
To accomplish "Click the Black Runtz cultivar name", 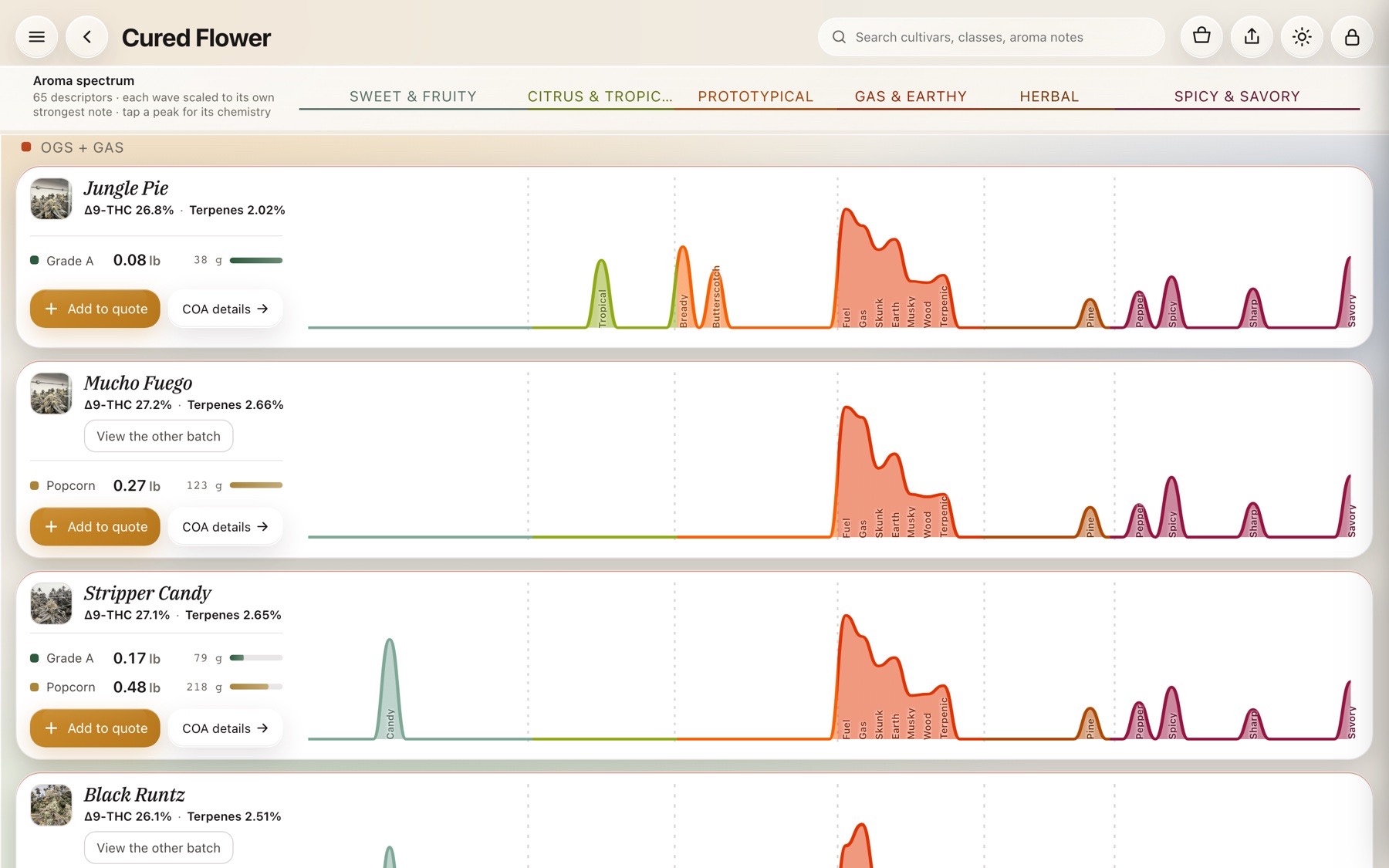I will (134, 795).
